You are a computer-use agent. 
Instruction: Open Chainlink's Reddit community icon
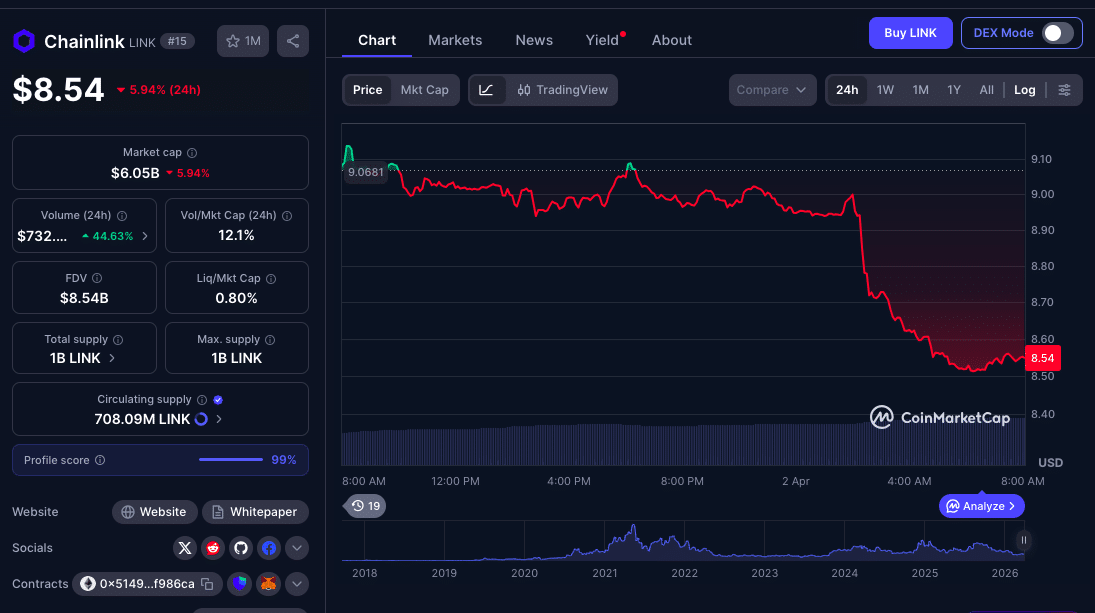click(213, 548)
